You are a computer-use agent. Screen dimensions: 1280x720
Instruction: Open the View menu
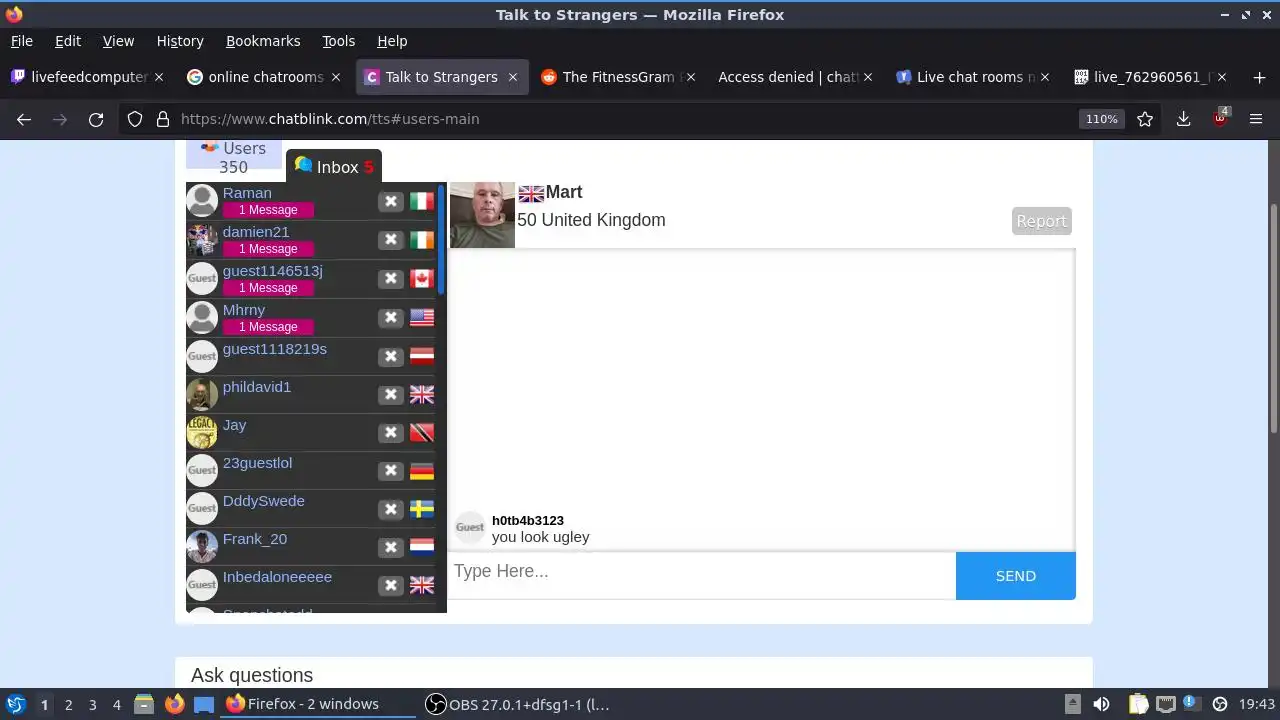click(118, 41)
